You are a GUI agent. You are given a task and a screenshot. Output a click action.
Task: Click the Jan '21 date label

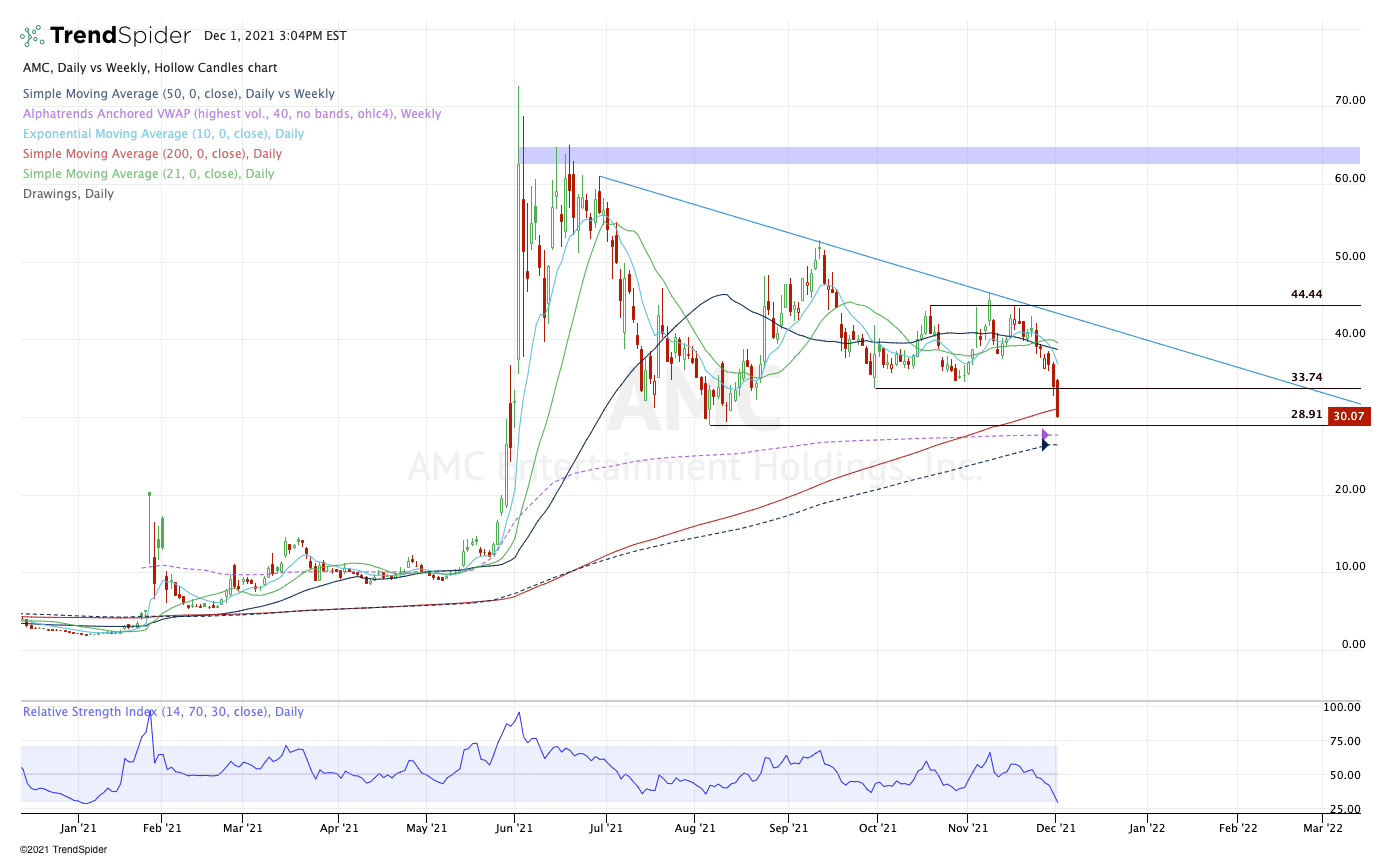[x=78, y=829]
